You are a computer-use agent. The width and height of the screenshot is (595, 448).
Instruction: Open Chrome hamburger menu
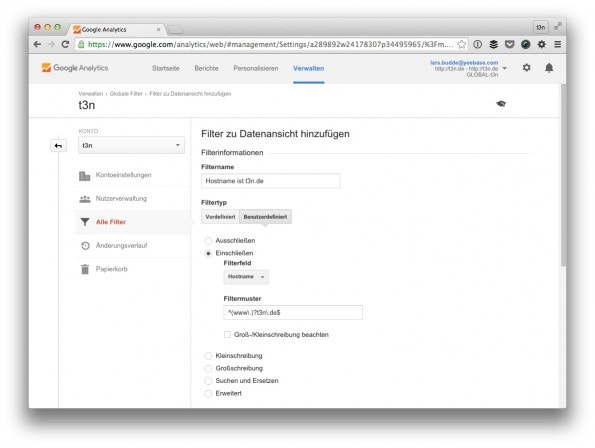[557, 44]
